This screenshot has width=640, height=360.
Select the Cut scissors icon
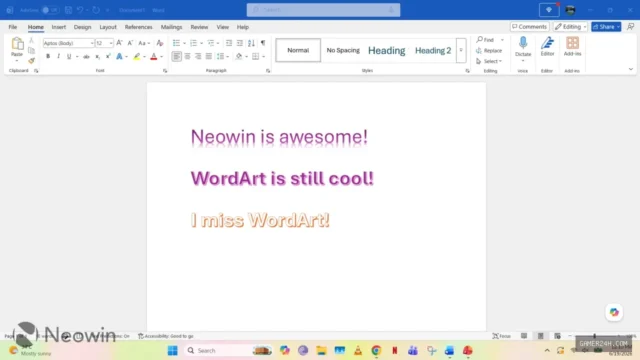31,40
